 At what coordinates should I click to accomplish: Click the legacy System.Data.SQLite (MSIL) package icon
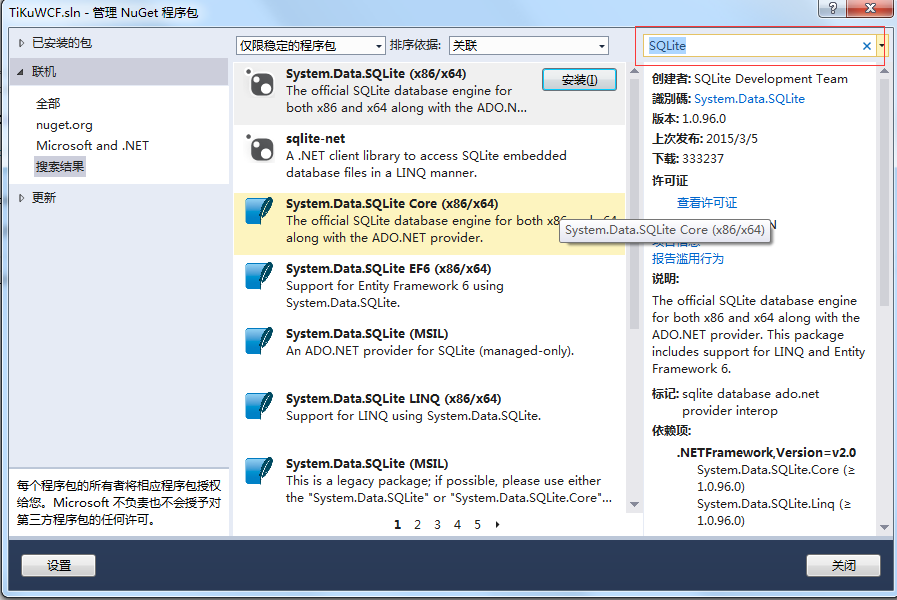click(259, 471)
